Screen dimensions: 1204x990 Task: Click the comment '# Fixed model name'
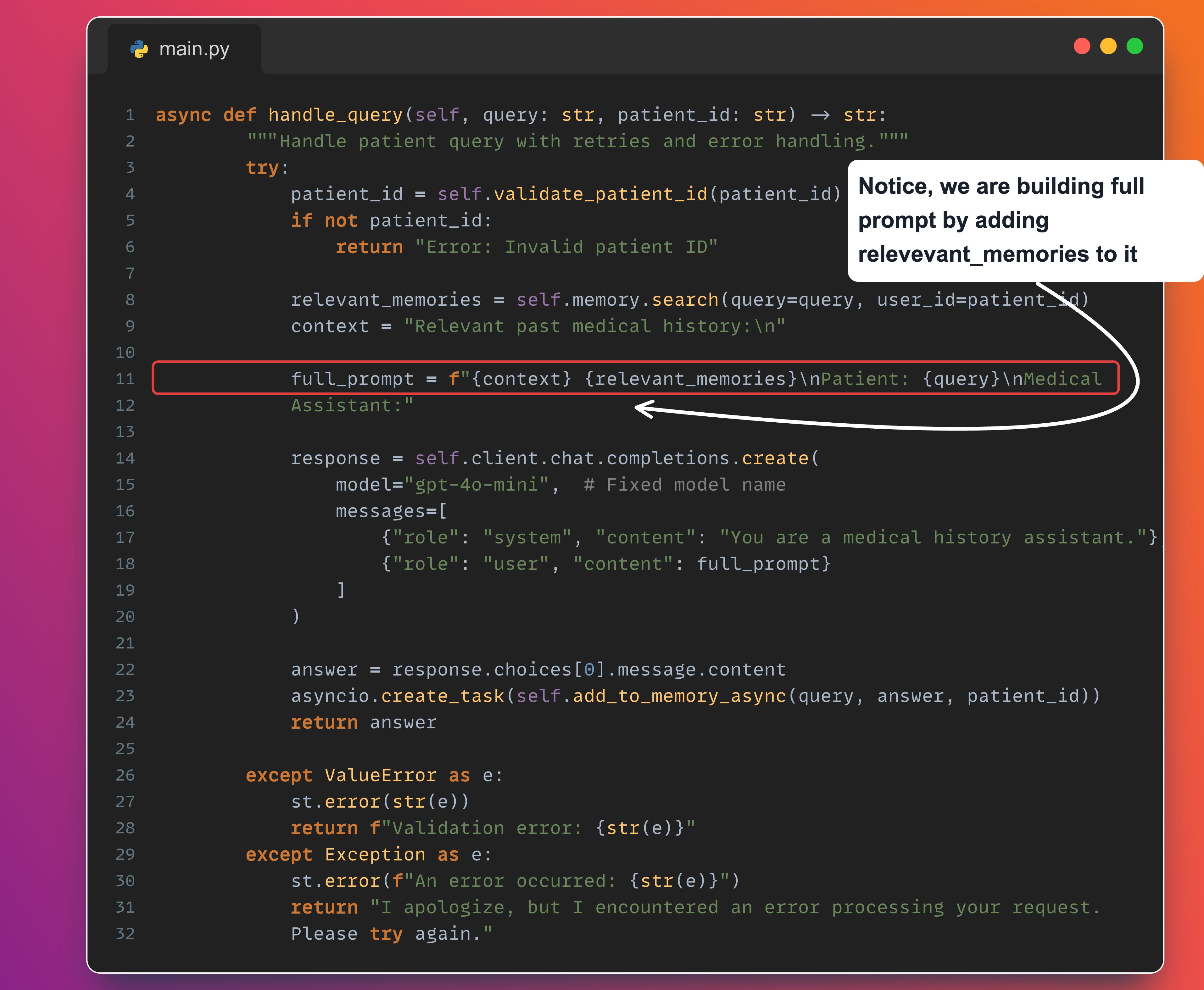685,485
